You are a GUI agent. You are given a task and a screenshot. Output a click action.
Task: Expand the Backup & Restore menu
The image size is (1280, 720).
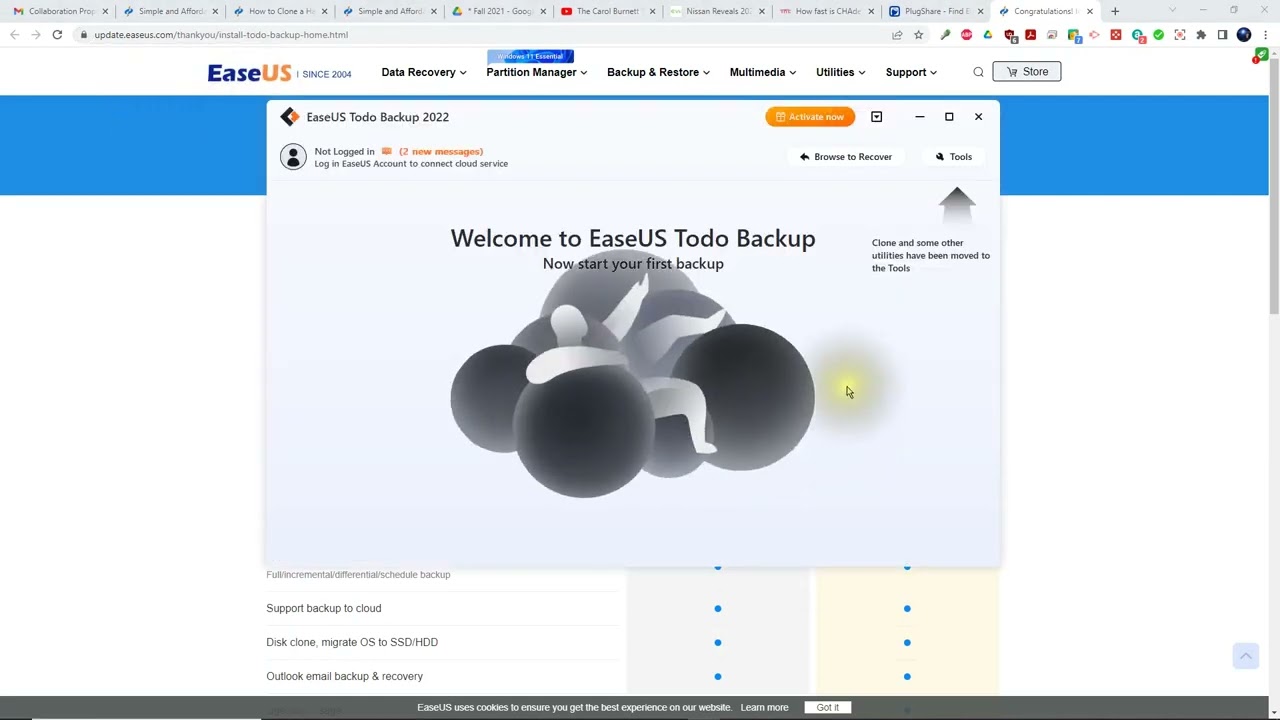658,72
